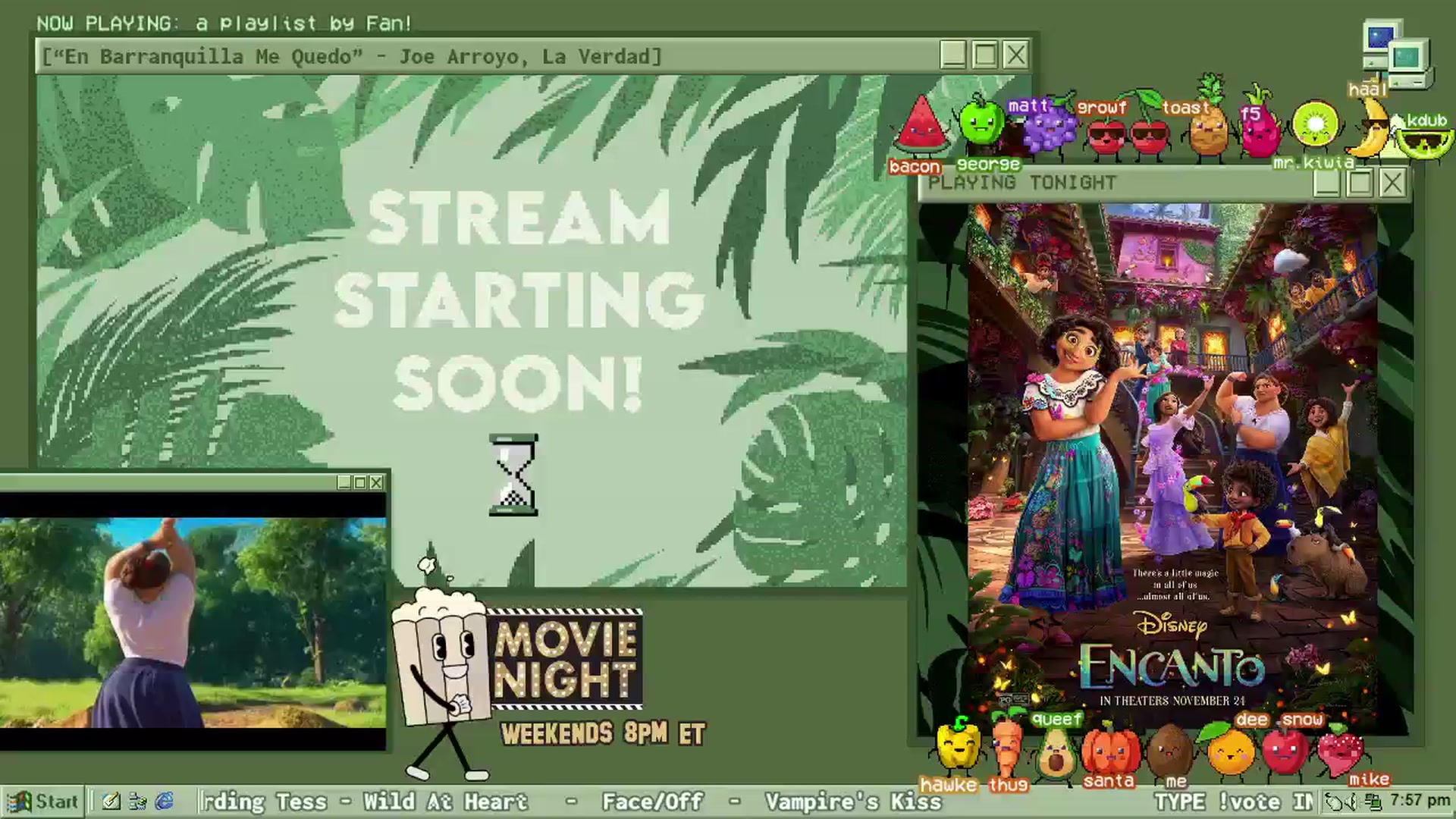Open the network computers quick-launch icon
The width and height of the screenshot is (1456, 819).
138,802
